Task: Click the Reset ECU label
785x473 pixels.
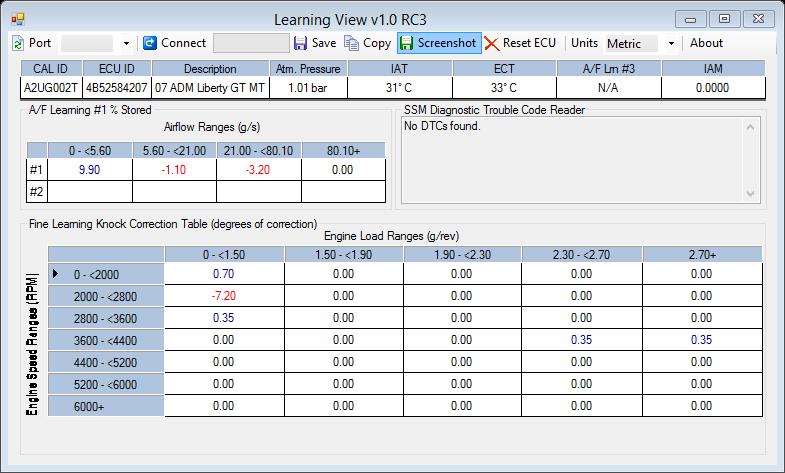Action: pyautogui.click(x=532, y=43)
